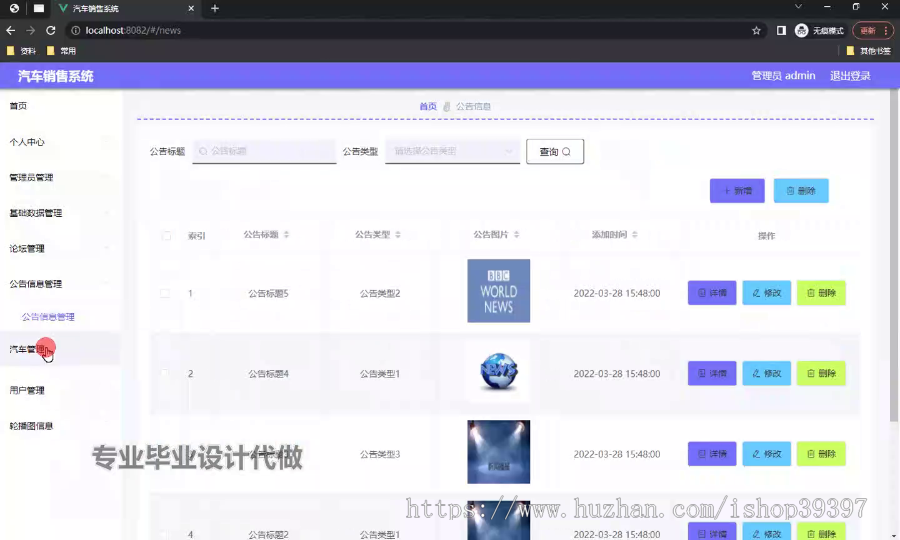900x540 pixels.
Task: Click the 新增 add button
Action: click(x=737, y=191)
